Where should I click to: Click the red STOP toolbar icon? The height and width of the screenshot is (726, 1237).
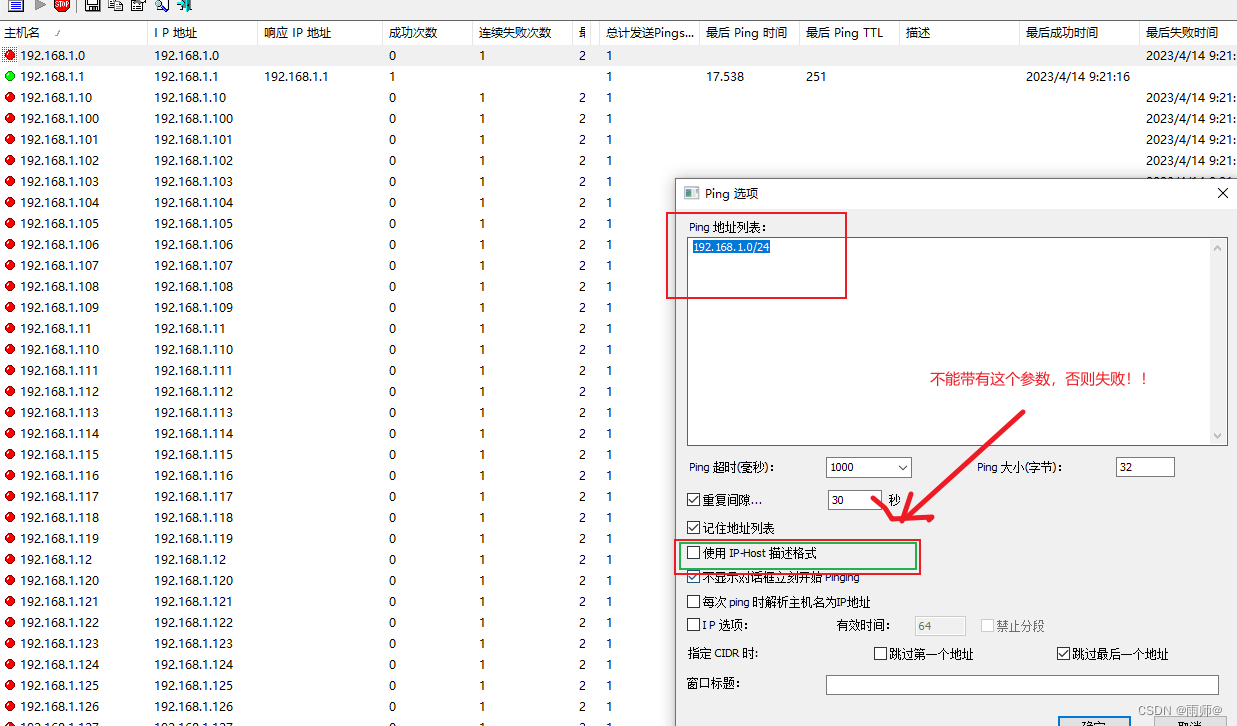pos(61,6)
